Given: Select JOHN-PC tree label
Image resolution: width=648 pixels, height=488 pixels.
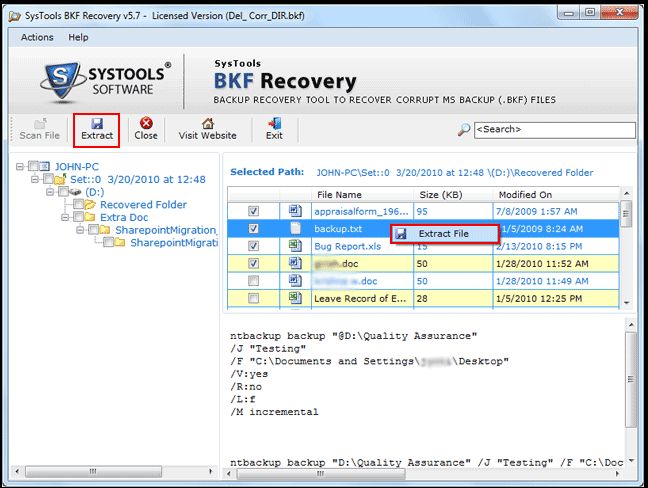Looking at the screenshot, I should [77, 167].
